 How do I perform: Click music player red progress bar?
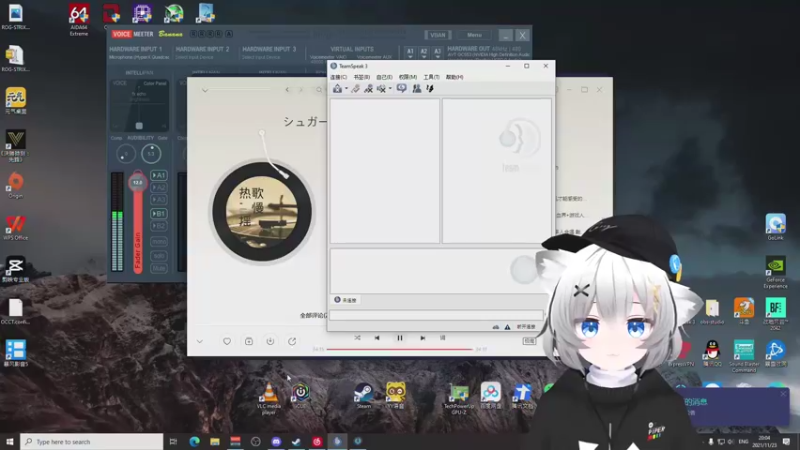tap(399, 349)
